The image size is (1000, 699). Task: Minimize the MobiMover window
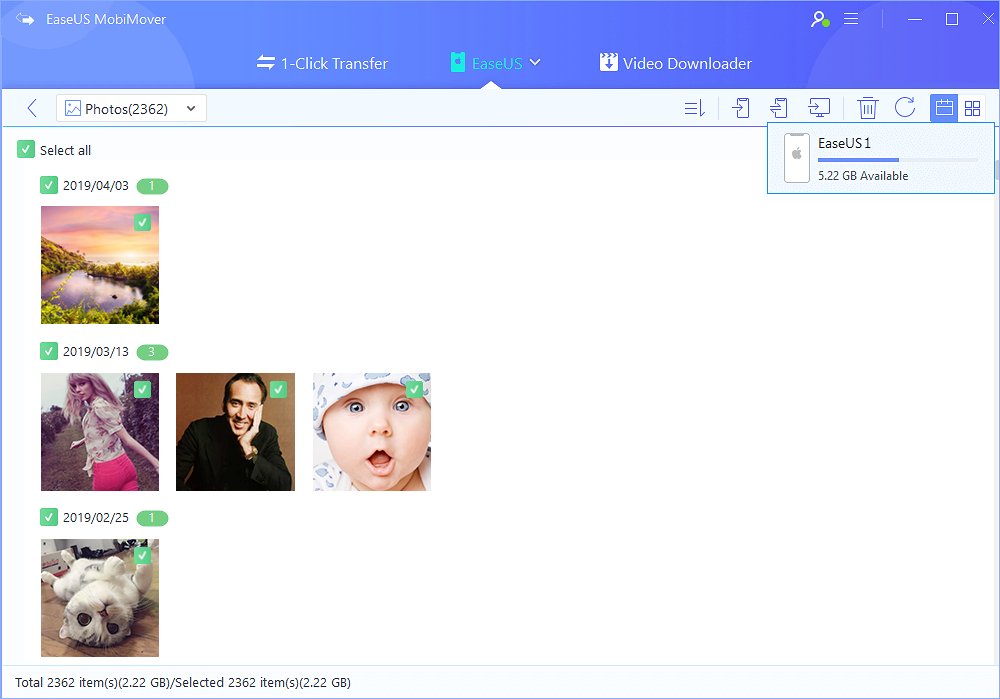tap(915, 19)
